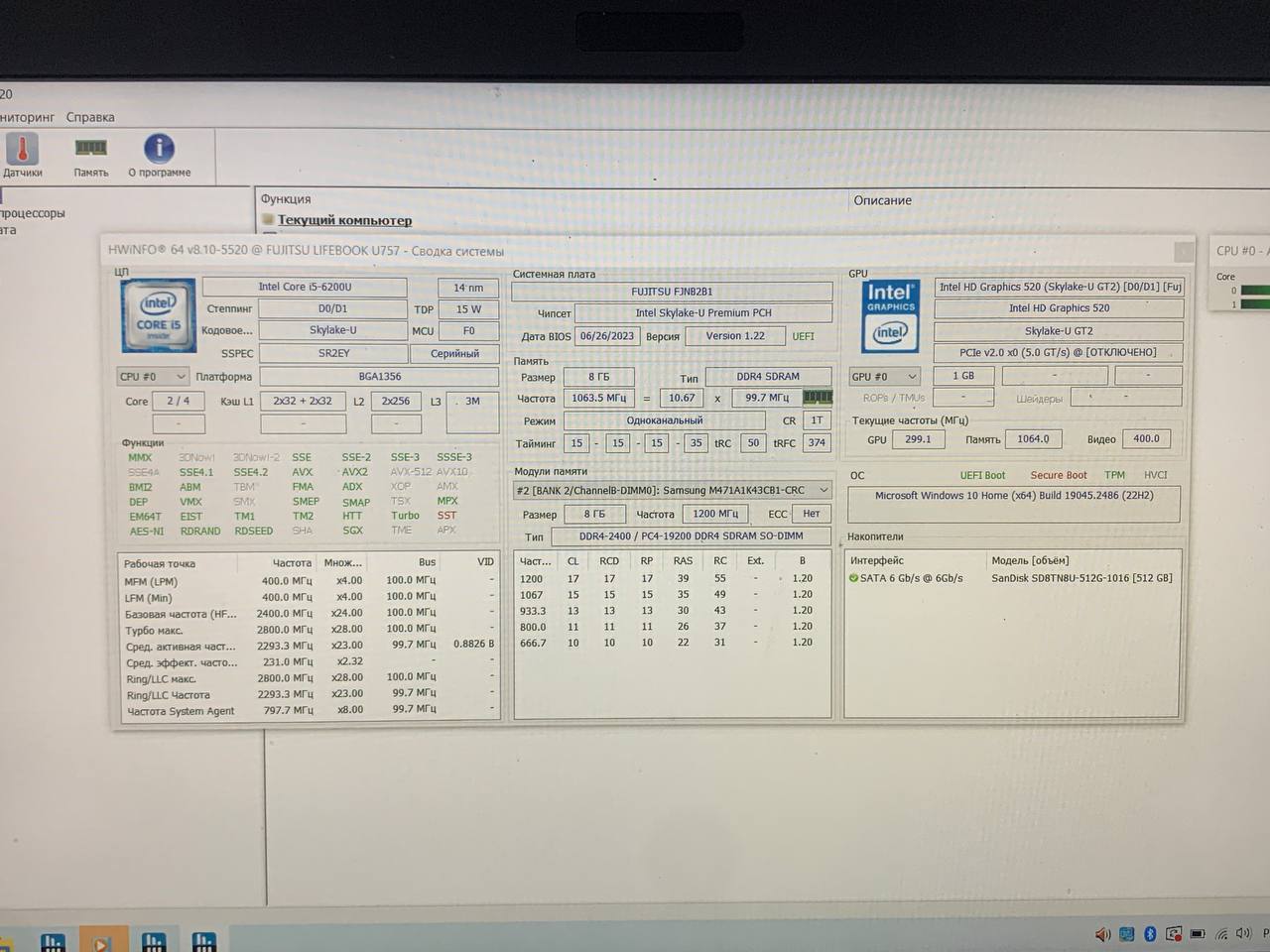Open the GPU #0 selector dropdown
The image size is (1270, 952).
(885, 377)
